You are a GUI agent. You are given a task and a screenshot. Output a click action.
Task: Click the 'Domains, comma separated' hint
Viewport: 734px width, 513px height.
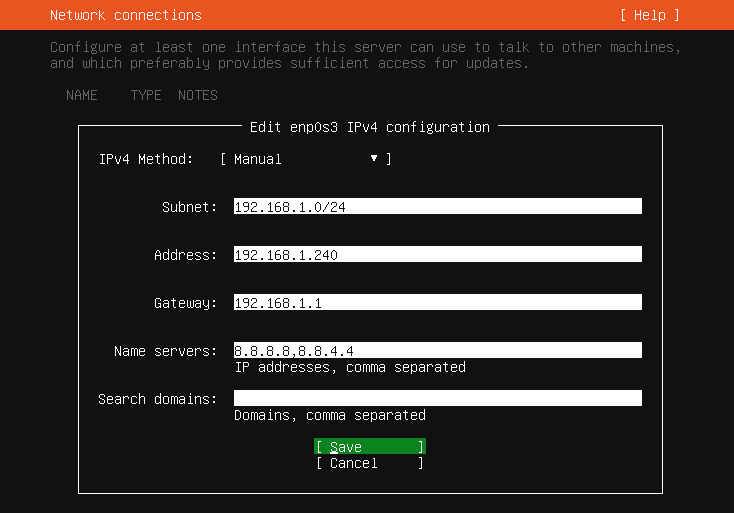click(x=330, y=415)
